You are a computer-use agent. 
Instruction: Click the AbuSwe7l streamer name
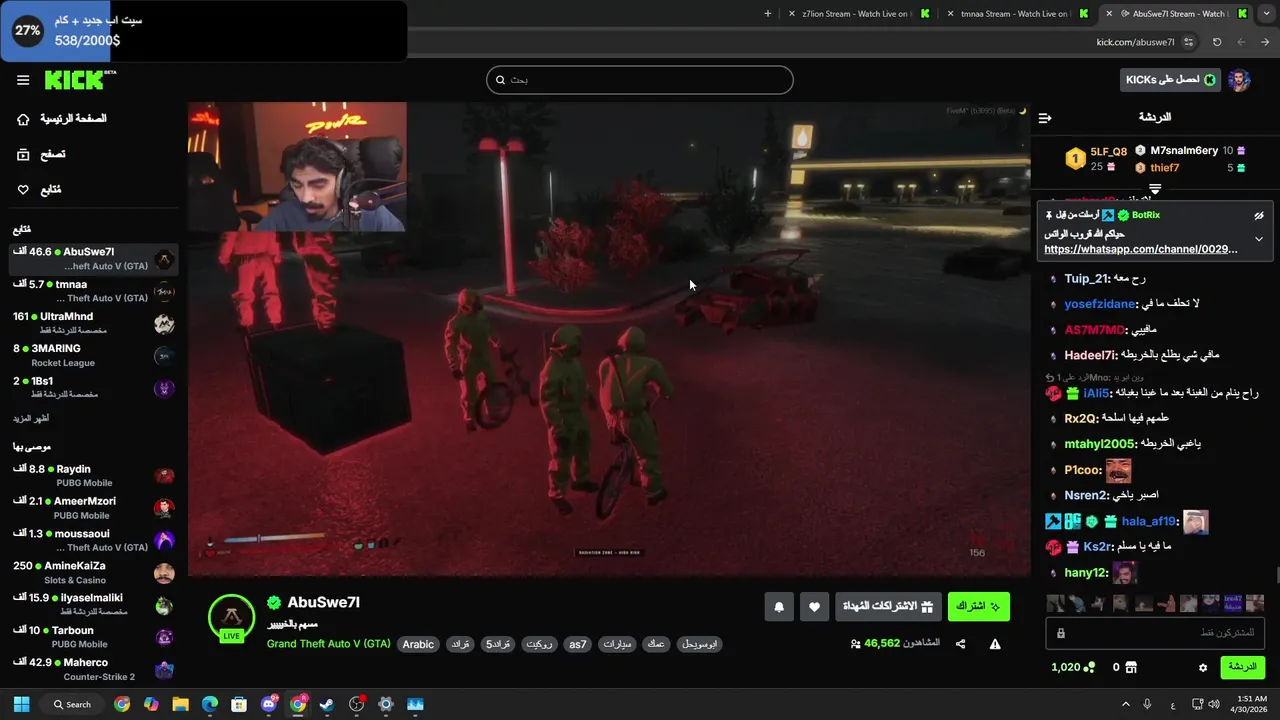tap(323, 602)
